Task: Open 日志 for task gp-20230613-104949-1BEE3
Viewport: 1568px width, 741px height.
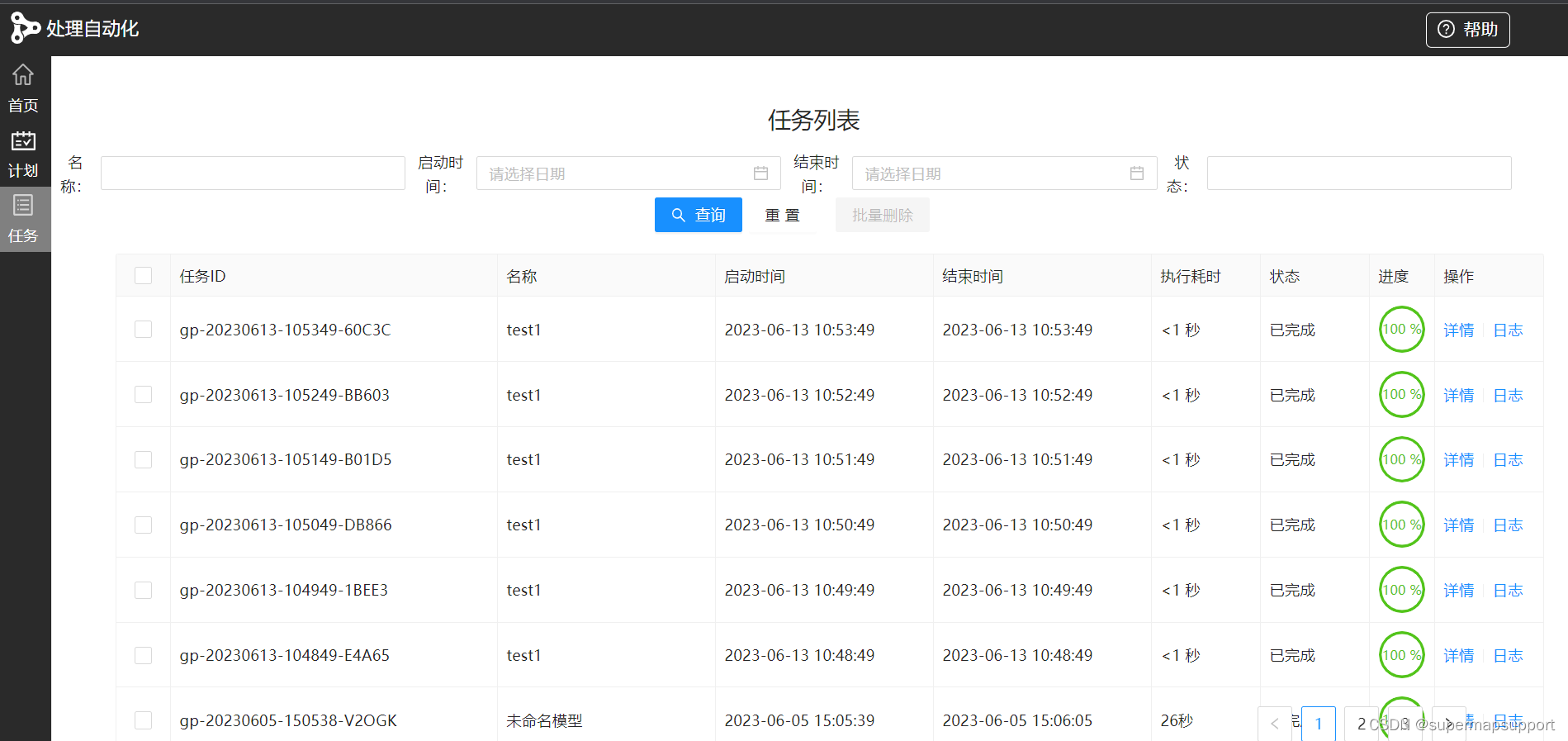Action: point(1508,590)
